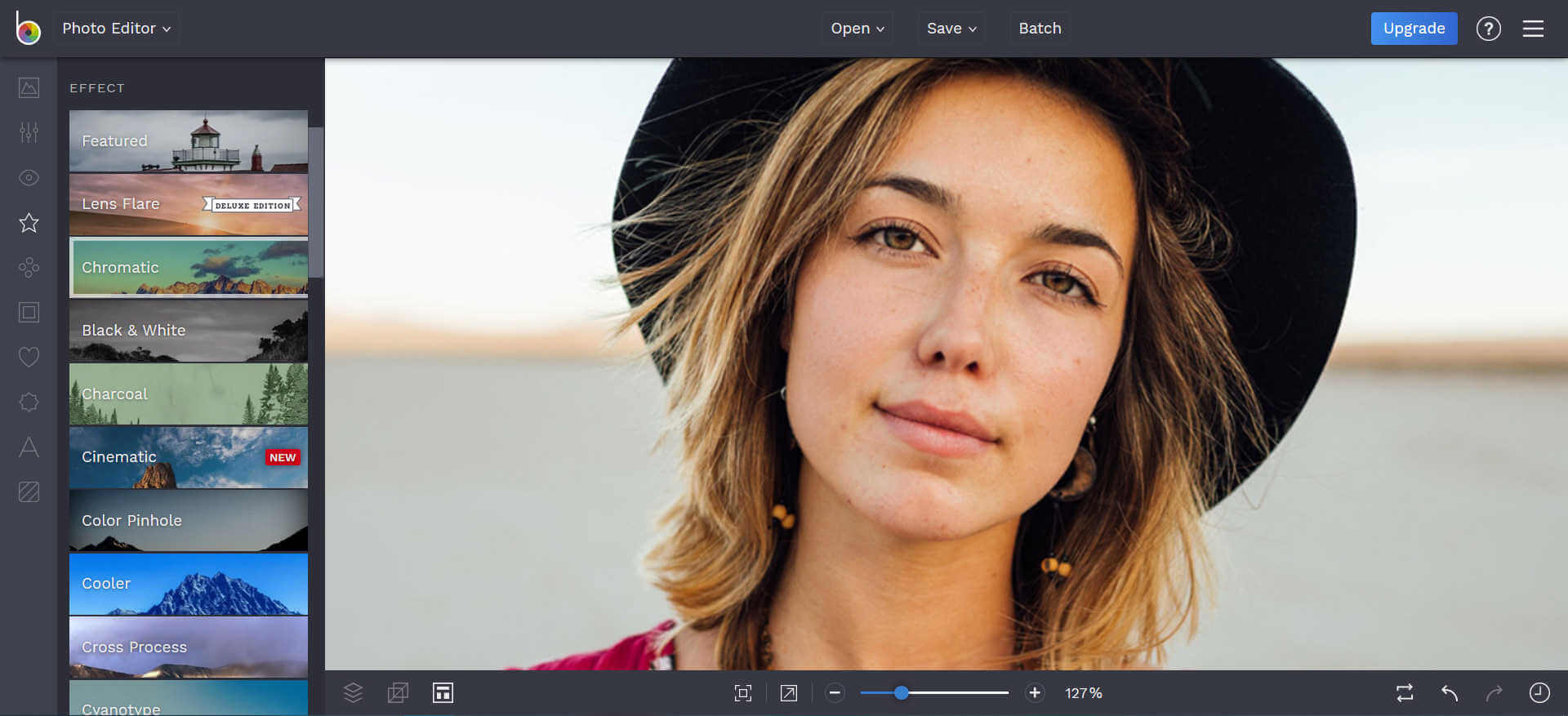The image size is (1568, 716).
Task: Open the Textures hatched icon
Action: (x=29, y=491)
